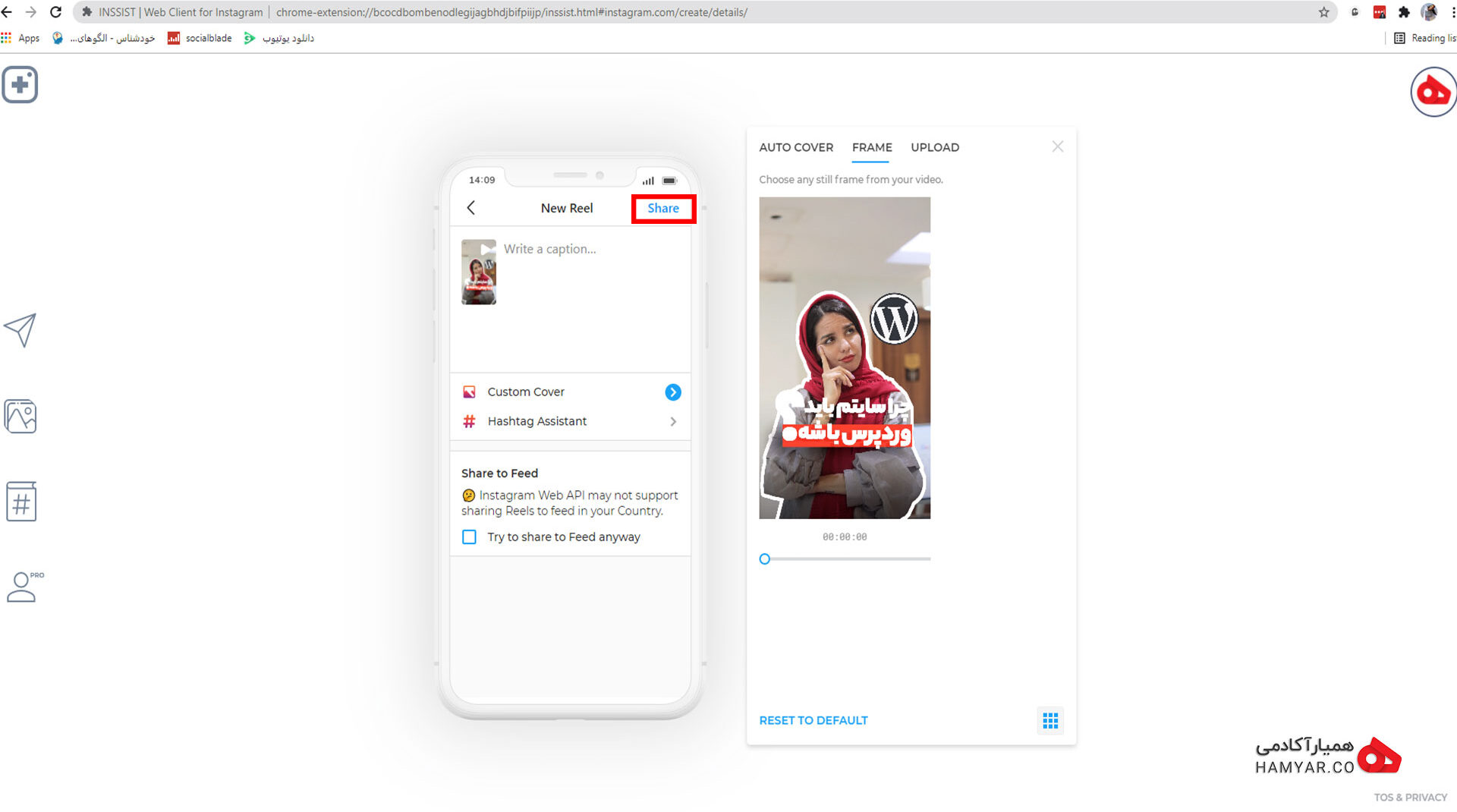Open Chrome extensions puzzle icon
The height and width of the screenshot is (812, 1457).
point(1404,12)
